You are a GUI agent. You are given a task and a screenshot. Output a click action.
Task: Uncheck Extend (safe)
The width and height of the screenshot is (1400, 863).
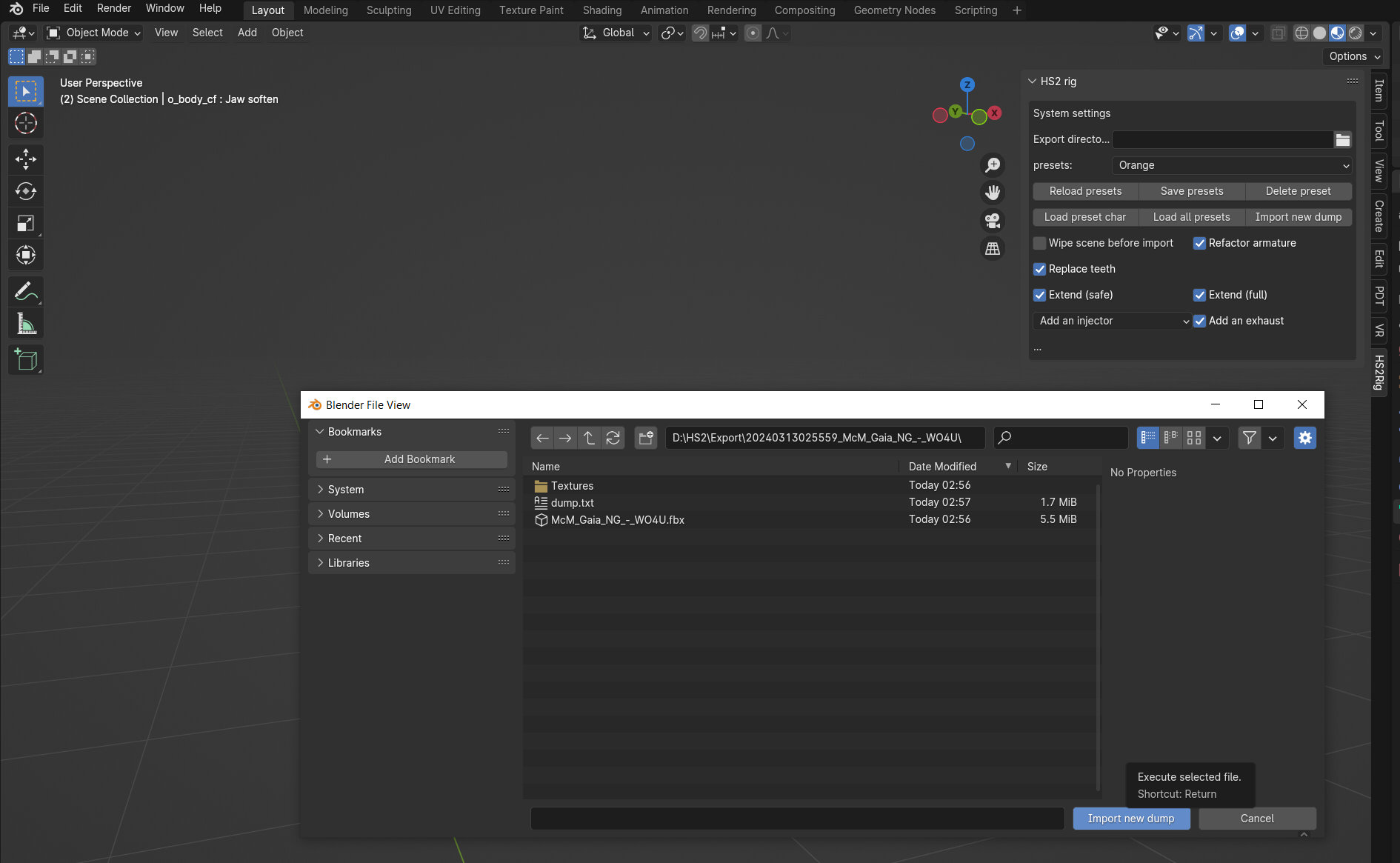pos(1040,295)
